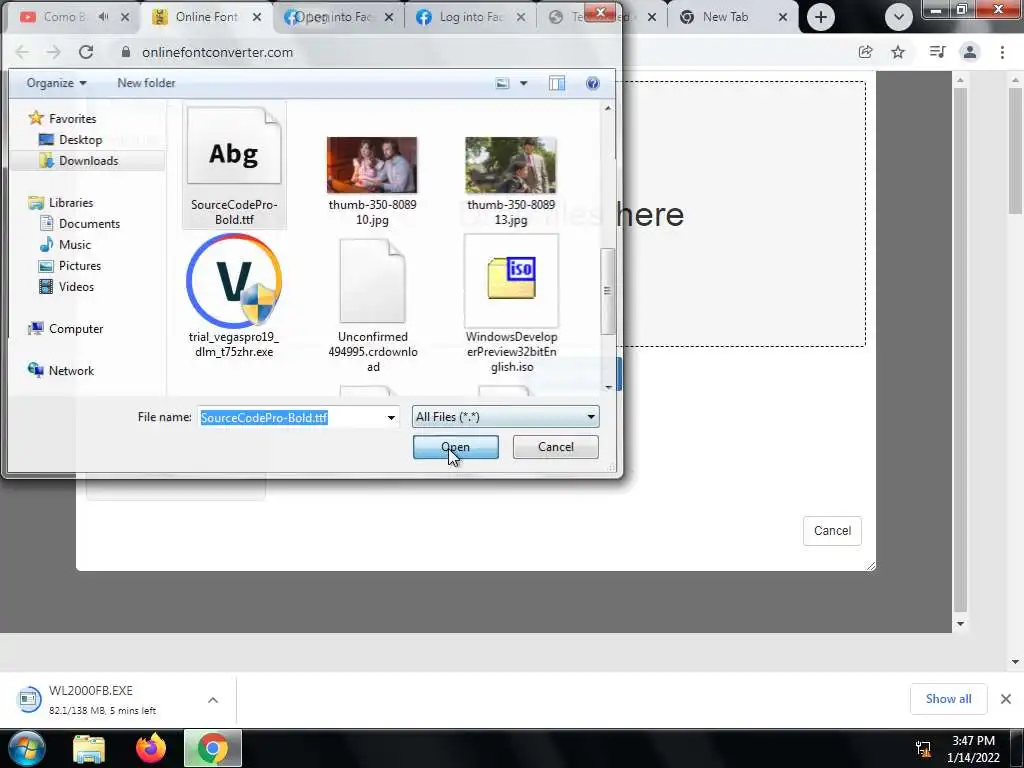Click Show all downloads
This screenshot has width=1024, height=768.
click(948, 699)
